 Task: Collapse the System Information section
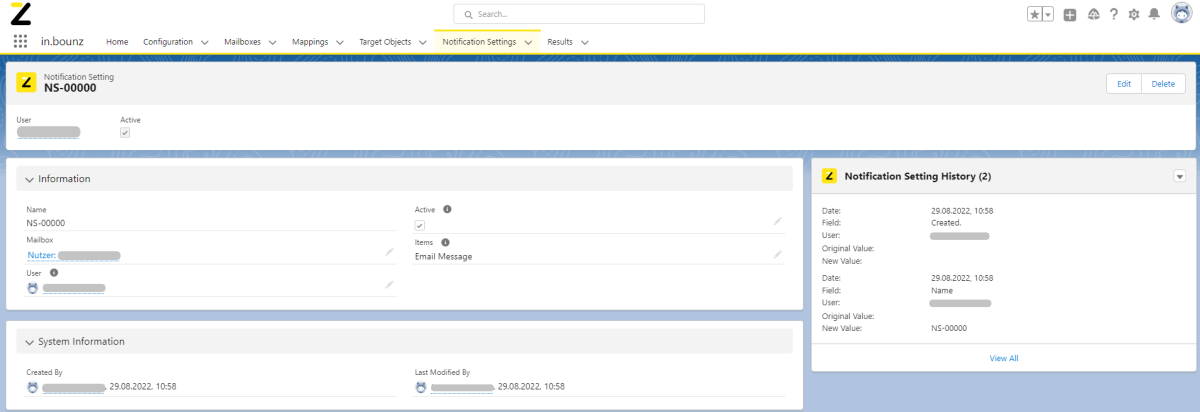tap(30, 341)
